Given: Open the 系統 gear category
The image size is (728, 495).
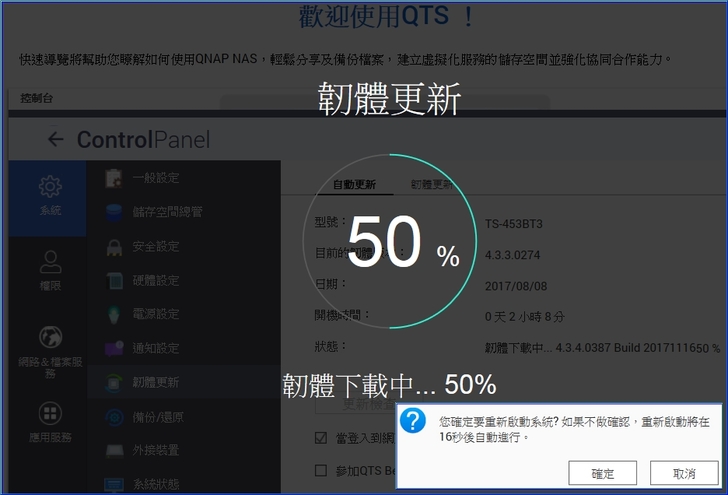Looking at the screenshot, I should click(x=50, y=196).
